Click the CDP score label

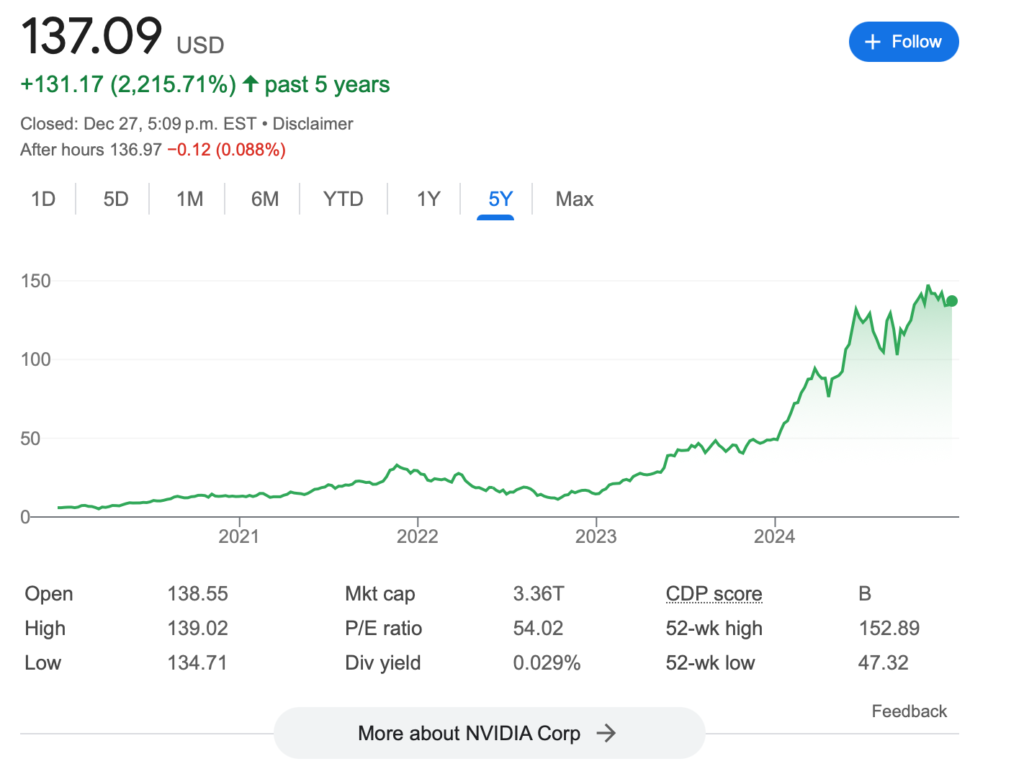point(714,594)
